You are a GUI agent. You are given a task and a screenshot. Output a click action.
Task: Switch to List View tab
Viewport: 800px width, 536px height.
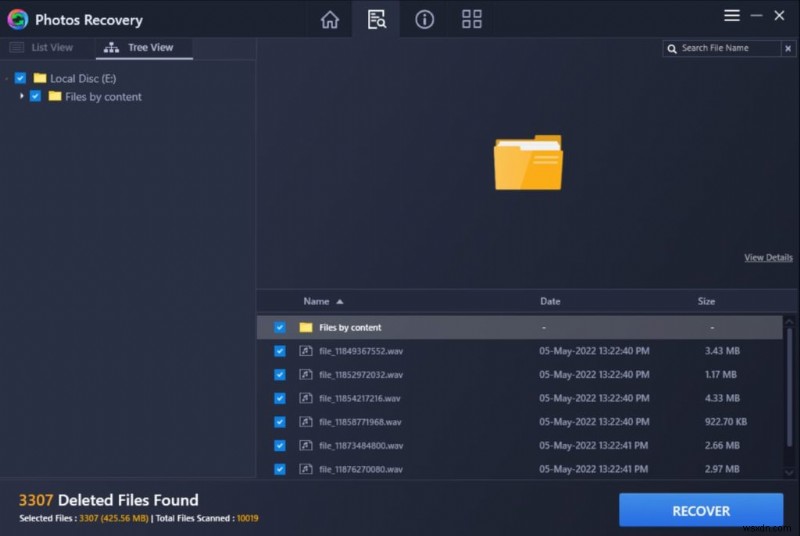42,47
